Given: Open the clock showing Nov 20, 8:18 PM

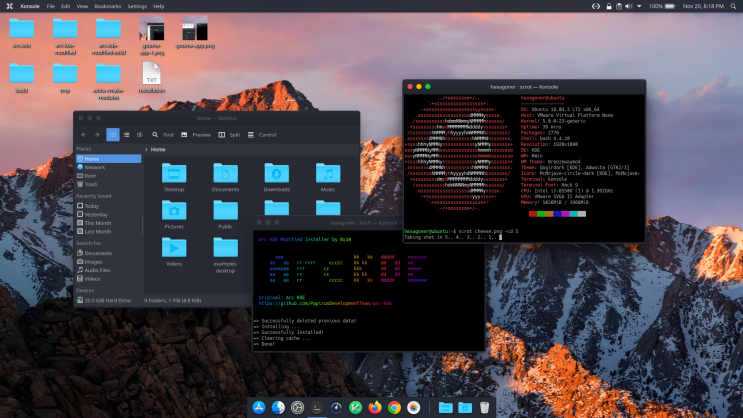Looking at the screenshot, I should 703,6.
